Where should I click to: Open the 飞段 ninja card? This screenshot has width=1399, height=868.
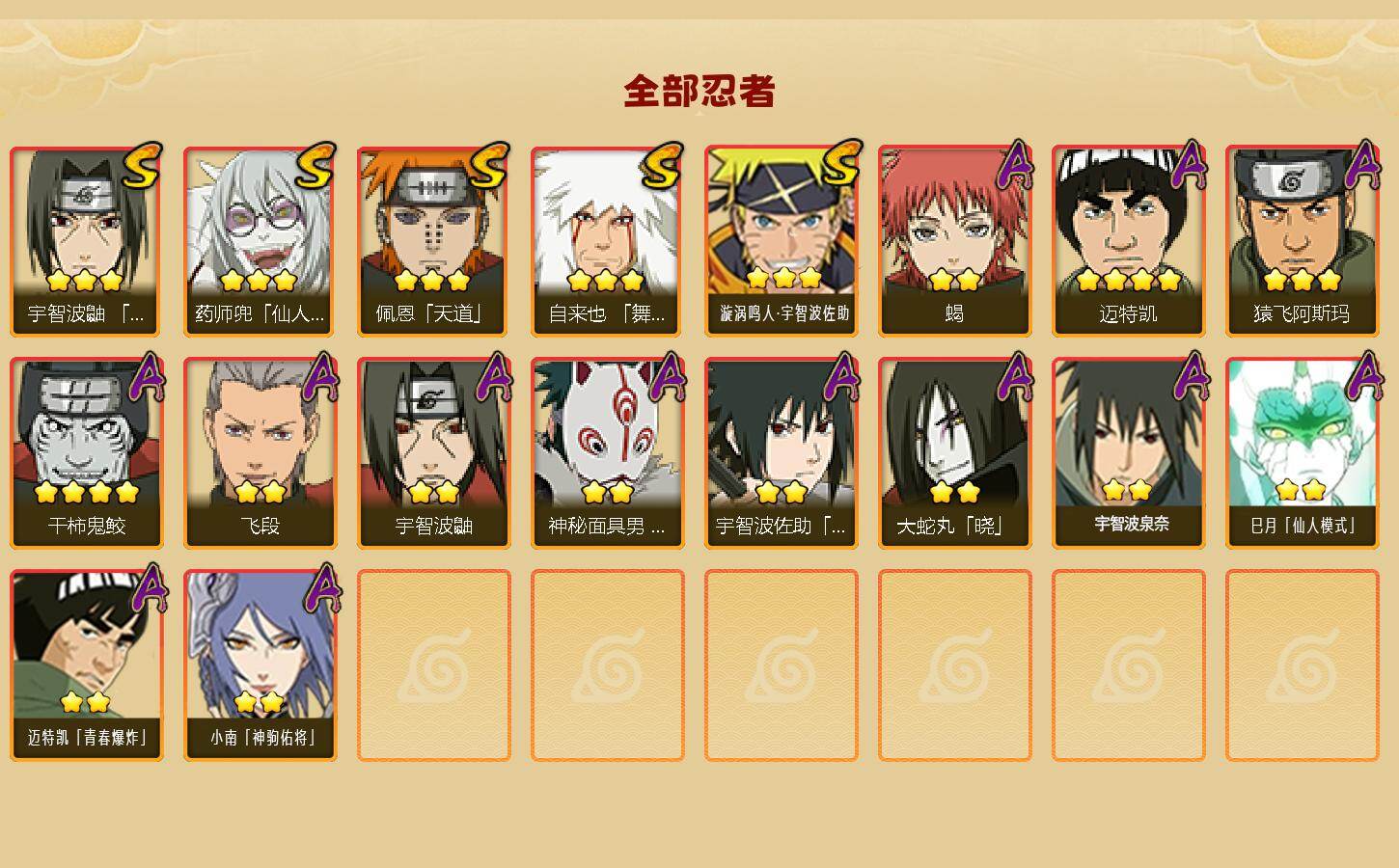point(260,453)
